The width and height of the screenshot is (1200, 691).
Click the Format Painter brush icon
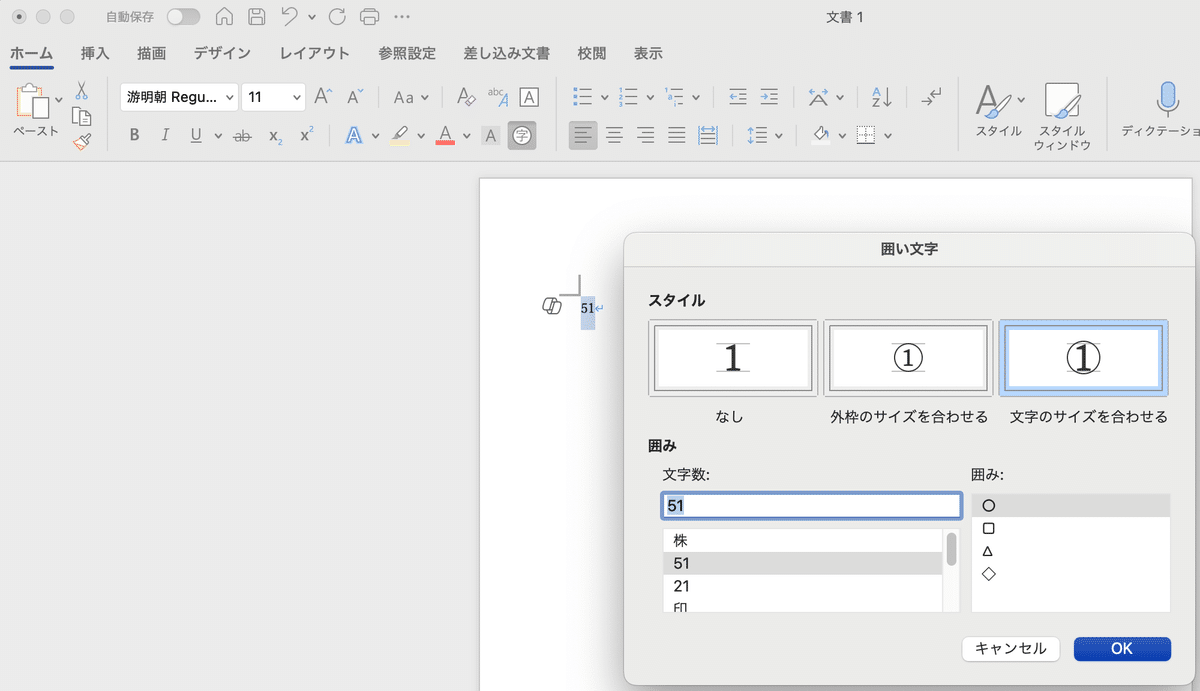point(82,142)
